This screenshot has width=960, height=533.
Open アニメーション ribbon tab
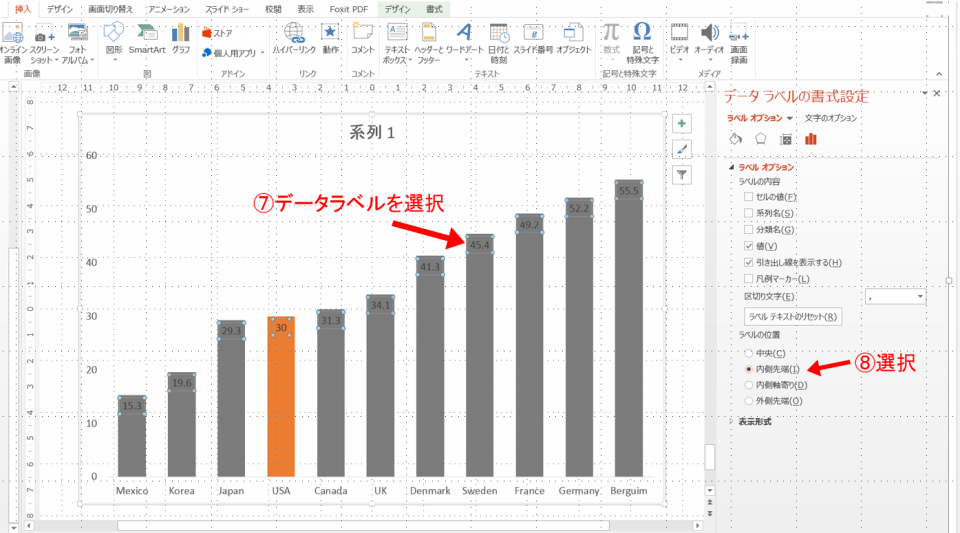point(169,9)
